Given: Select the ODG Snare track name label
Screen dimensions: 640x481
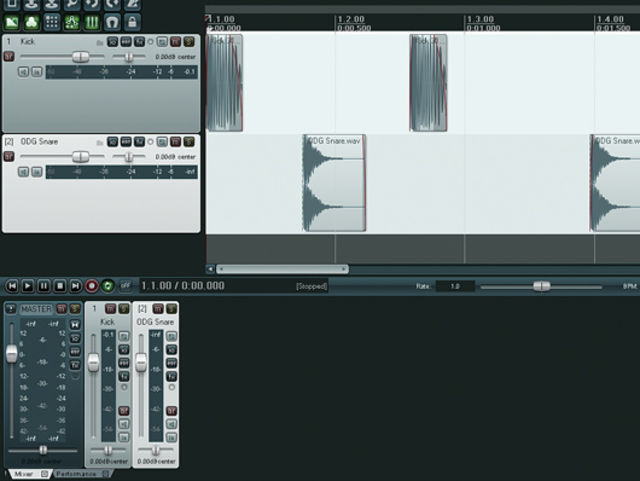Looking at the screenshot, I should pyautogui.click(x=39, y=142).
